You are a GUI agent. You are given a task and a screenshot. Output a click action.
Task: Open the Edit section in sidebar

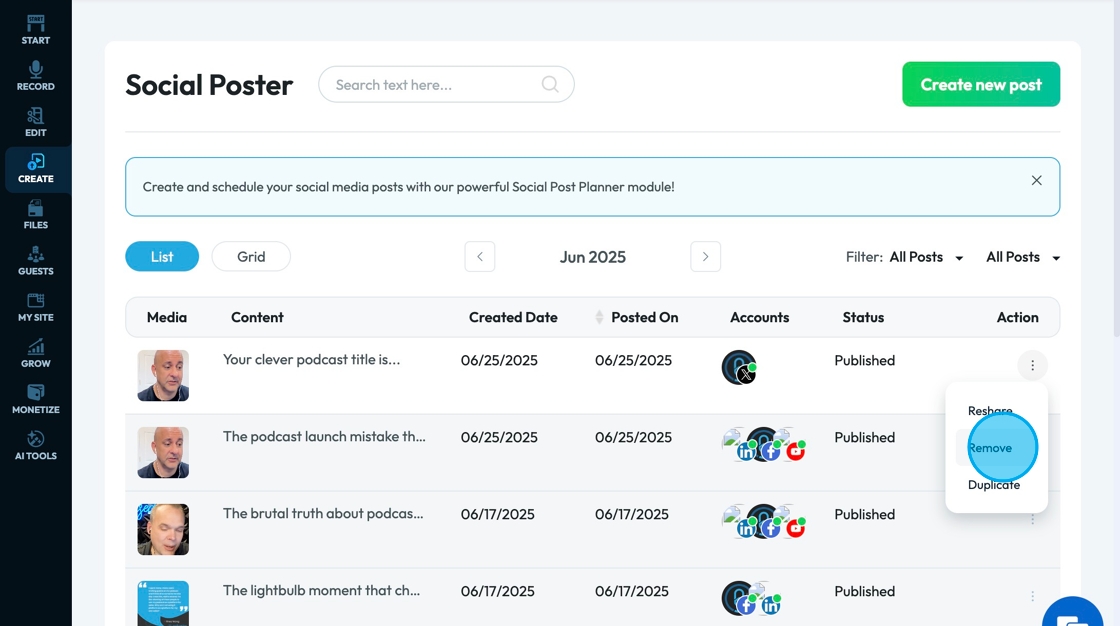(x=35, y=122)
